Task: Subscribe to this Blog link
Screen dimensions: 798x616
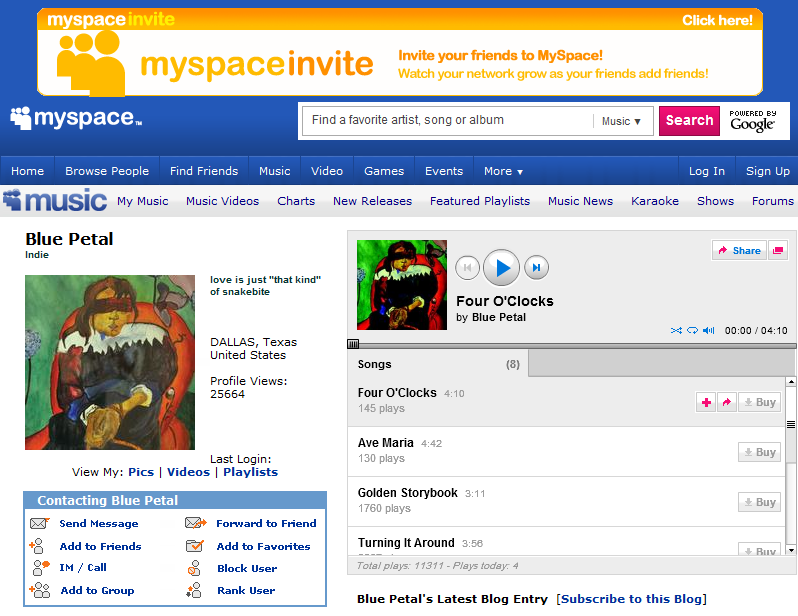Action: 631,599
